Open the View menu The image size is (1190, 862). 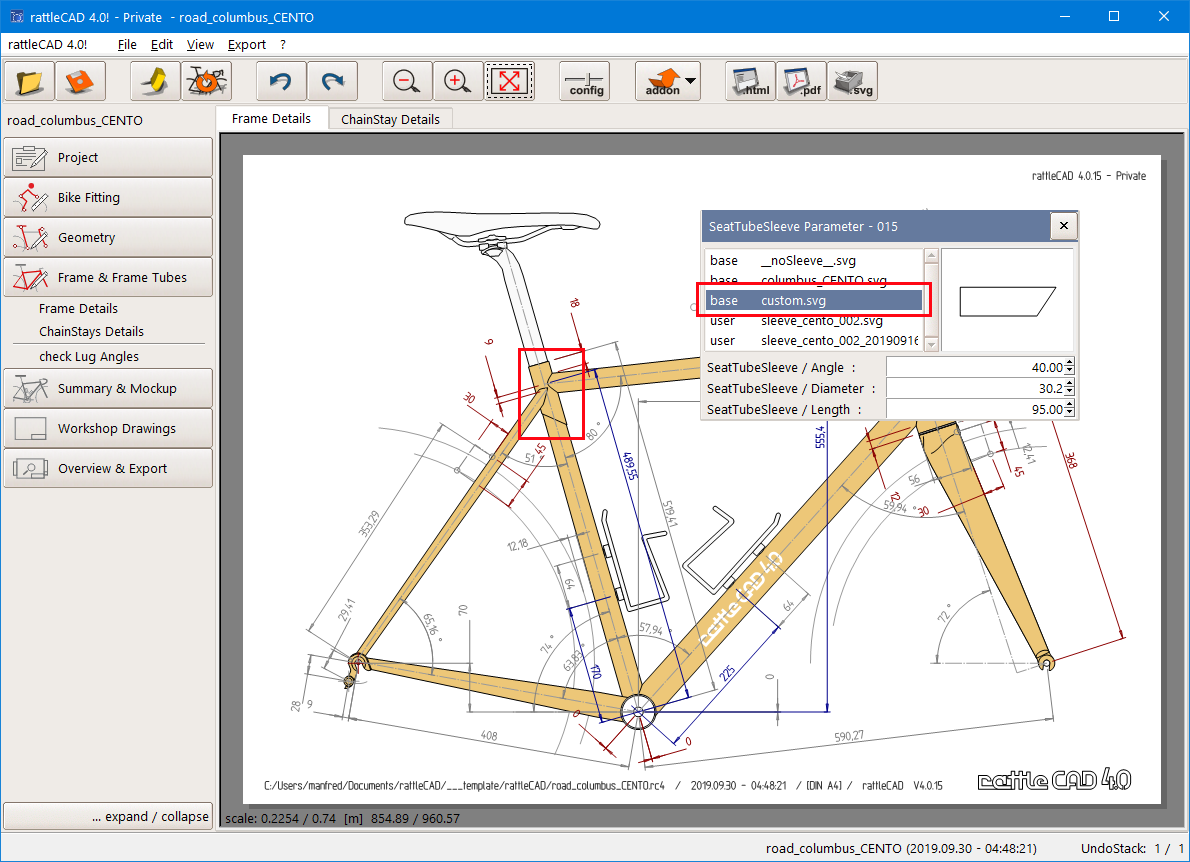[200, 45]
